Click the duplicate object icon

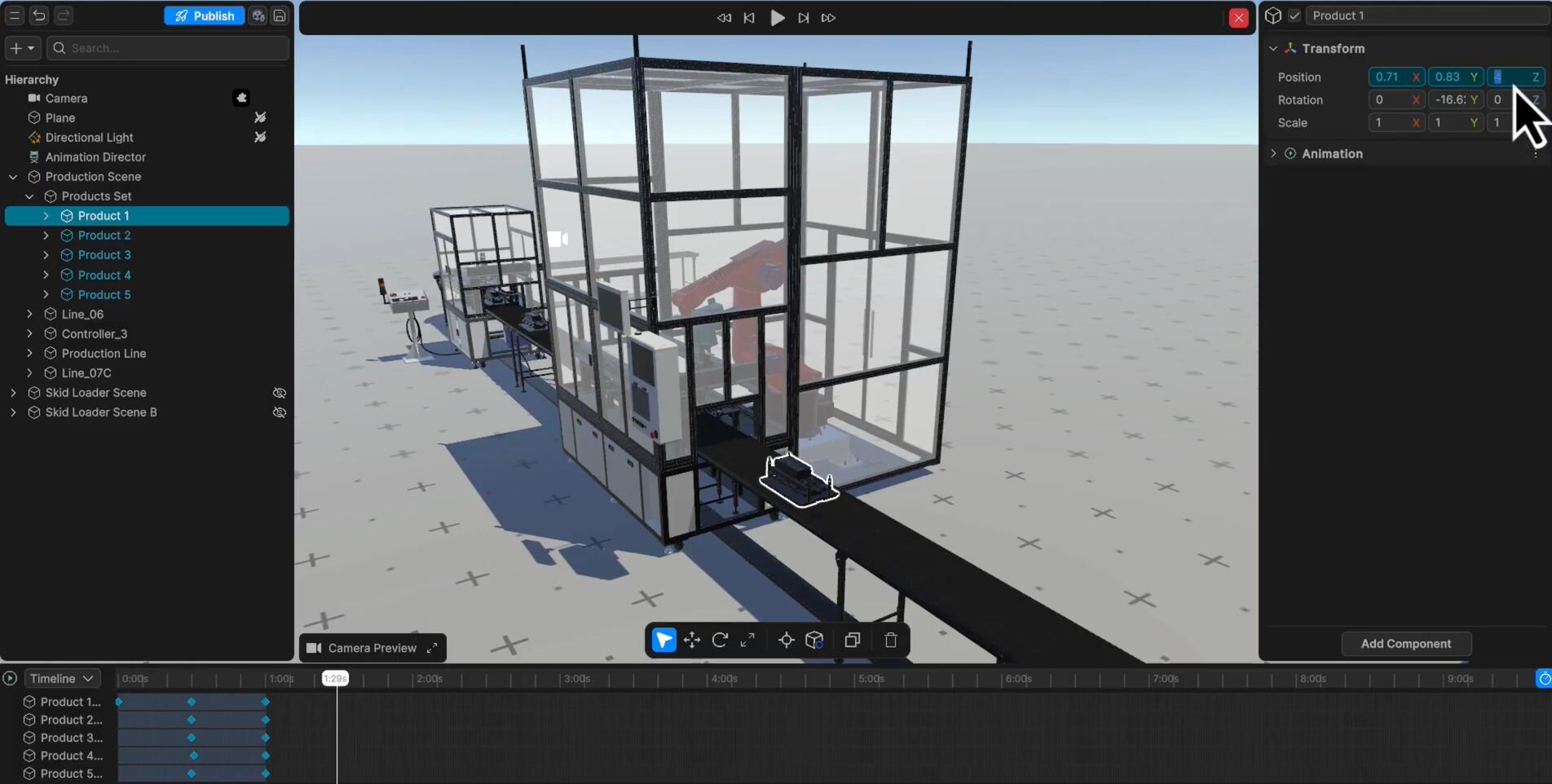click(x=853, y=640)
